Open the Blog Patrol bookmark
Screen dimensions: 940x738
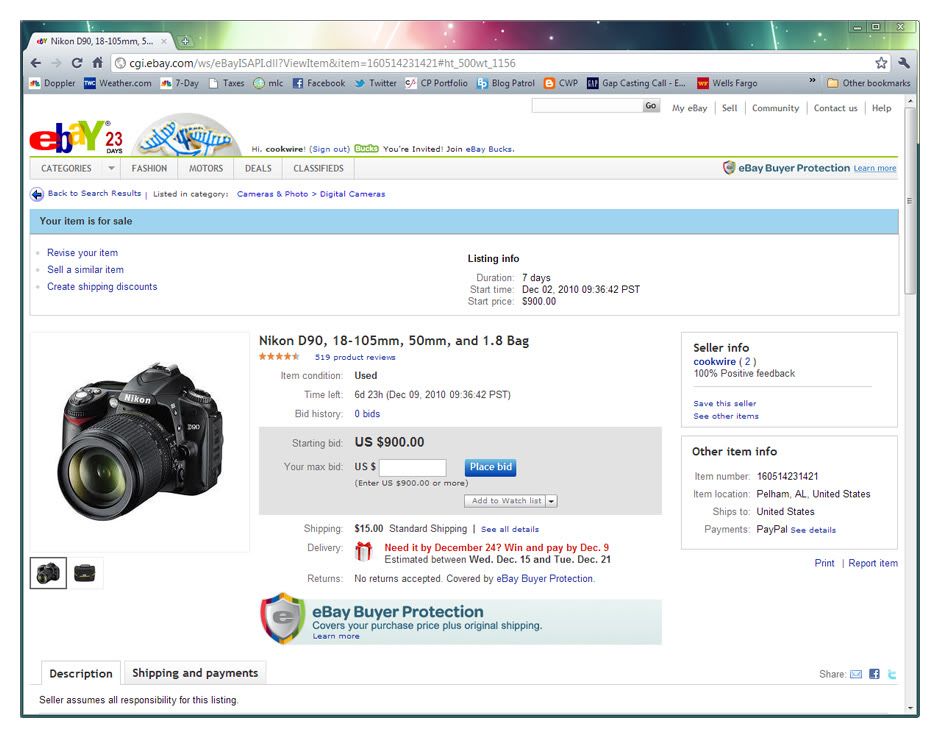pyautogui.click(x=505, y=83)
